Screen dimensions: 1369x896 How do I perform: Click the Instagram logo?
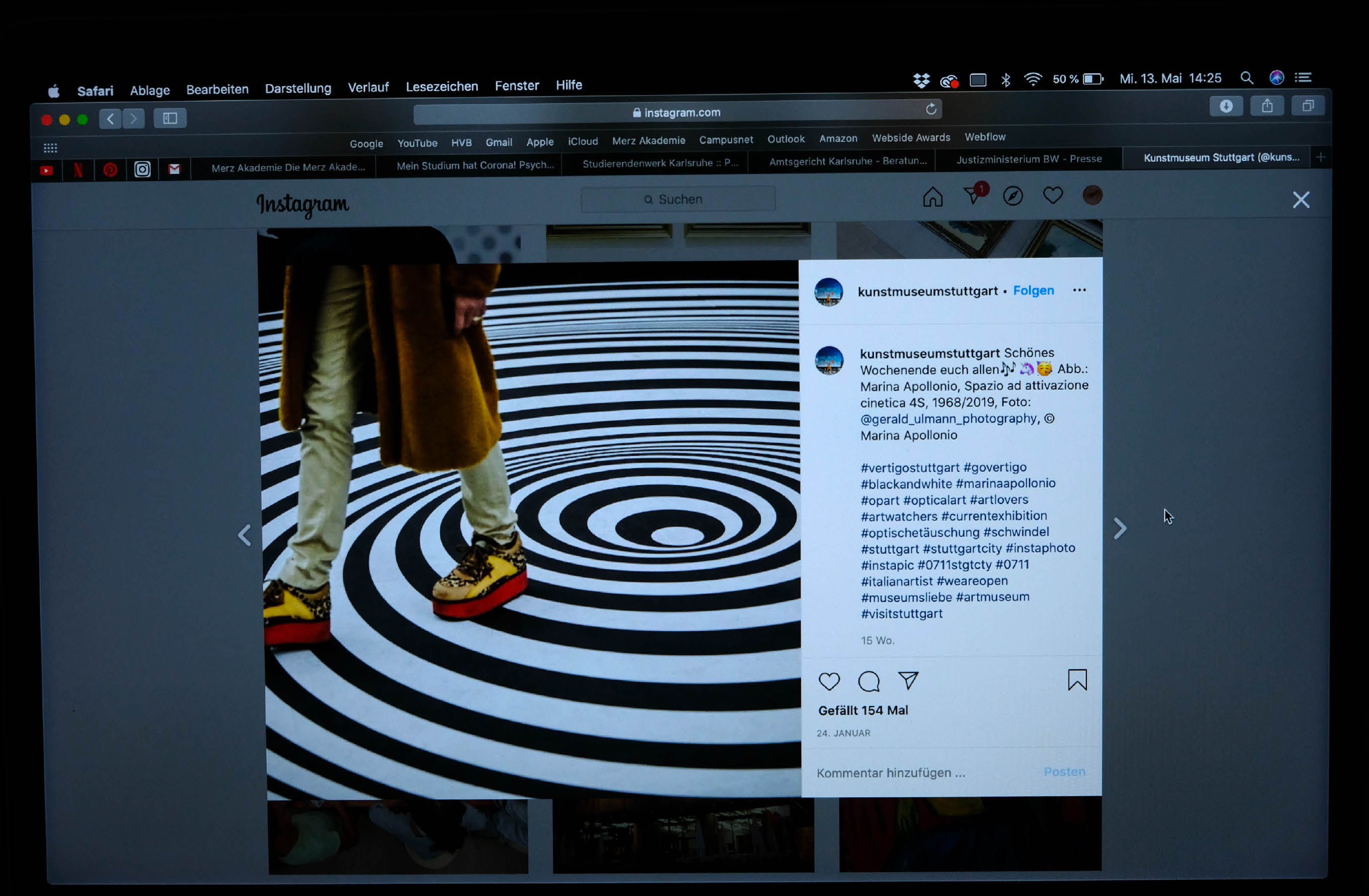tap(302, 204)
